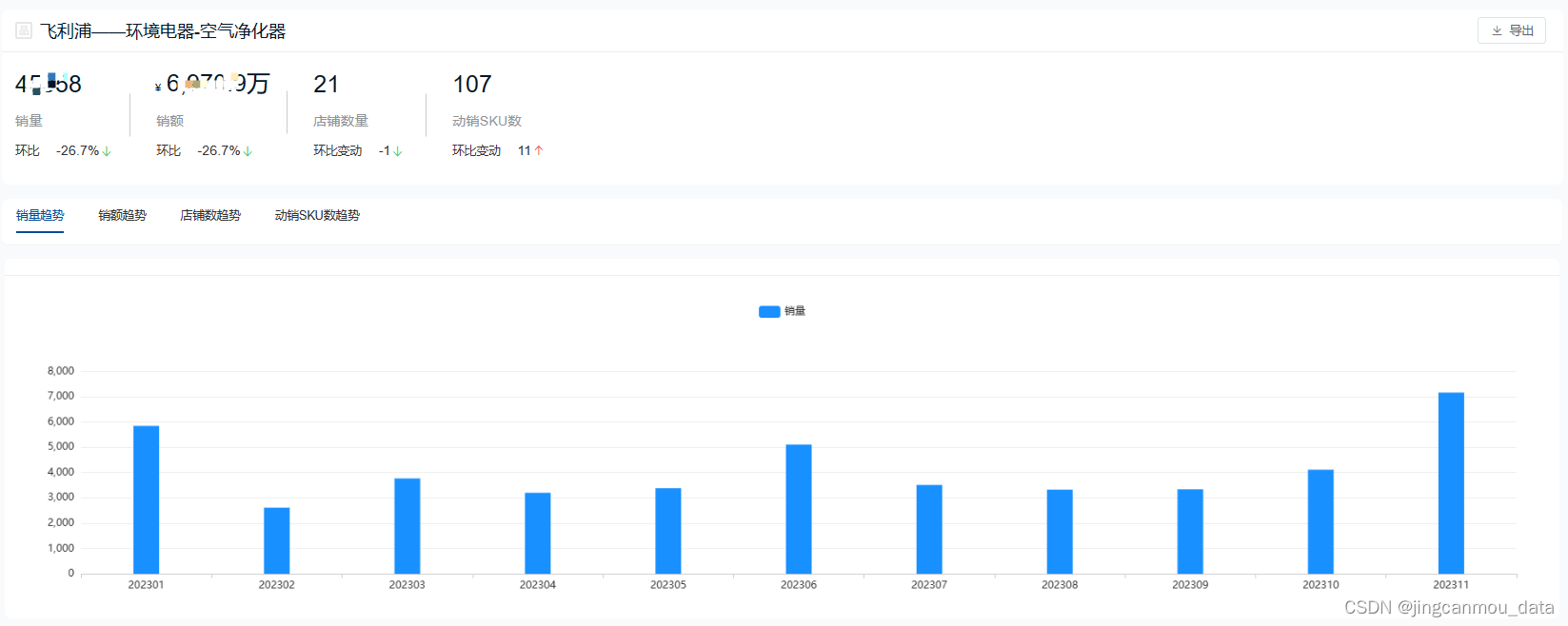Open the 销额趋势 tab

point(122,215)
